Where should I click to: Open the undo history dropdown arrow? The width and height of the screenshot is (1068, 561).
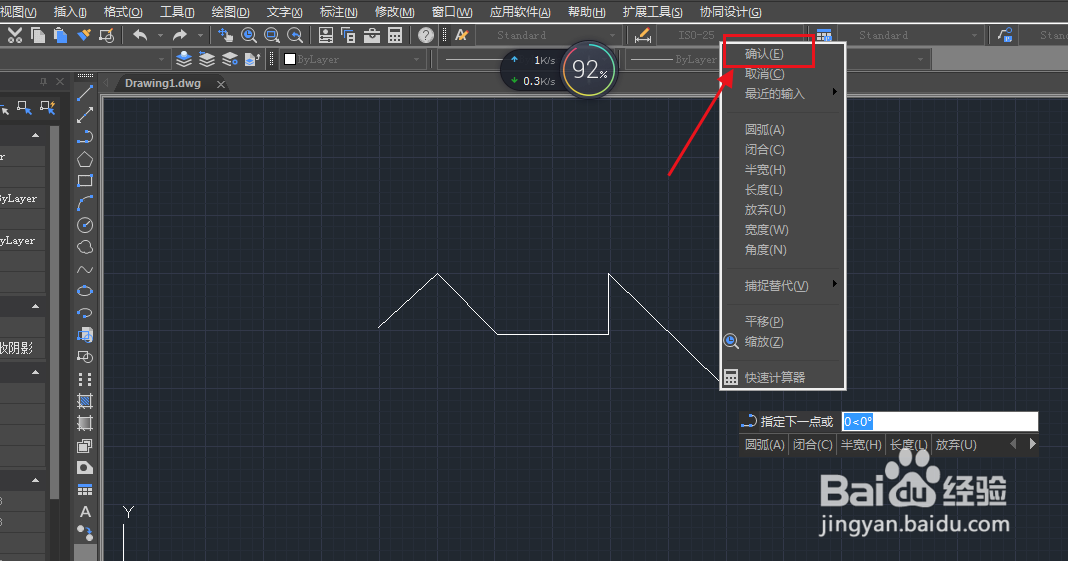pyautogui.click(x=160, y=35)
